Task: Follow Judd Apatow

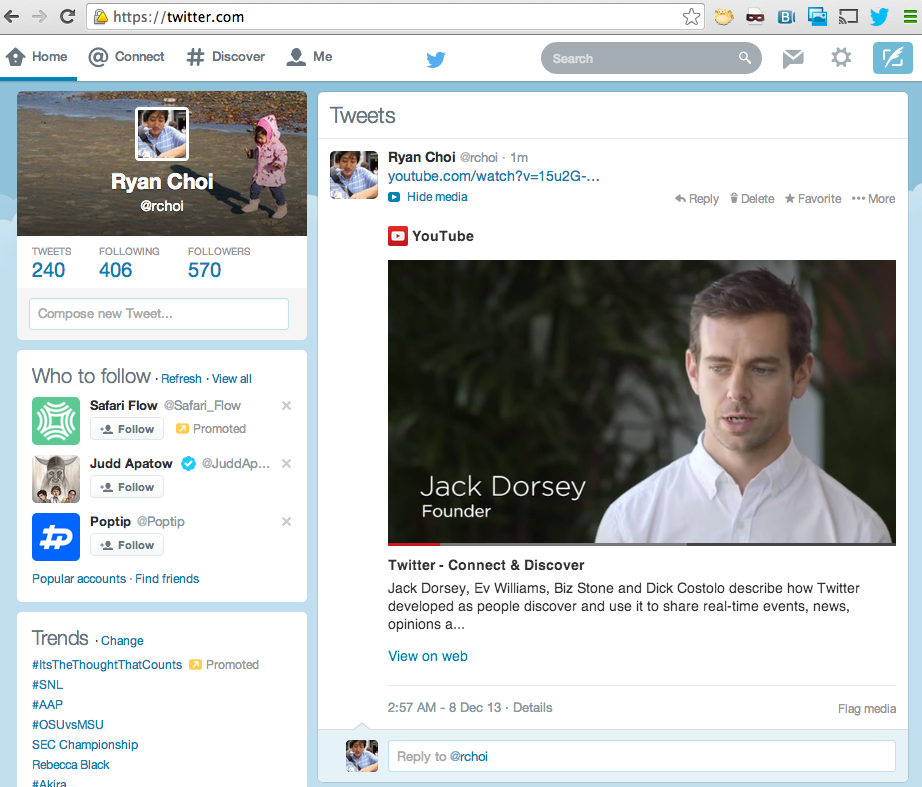Action: coord(127,487)
